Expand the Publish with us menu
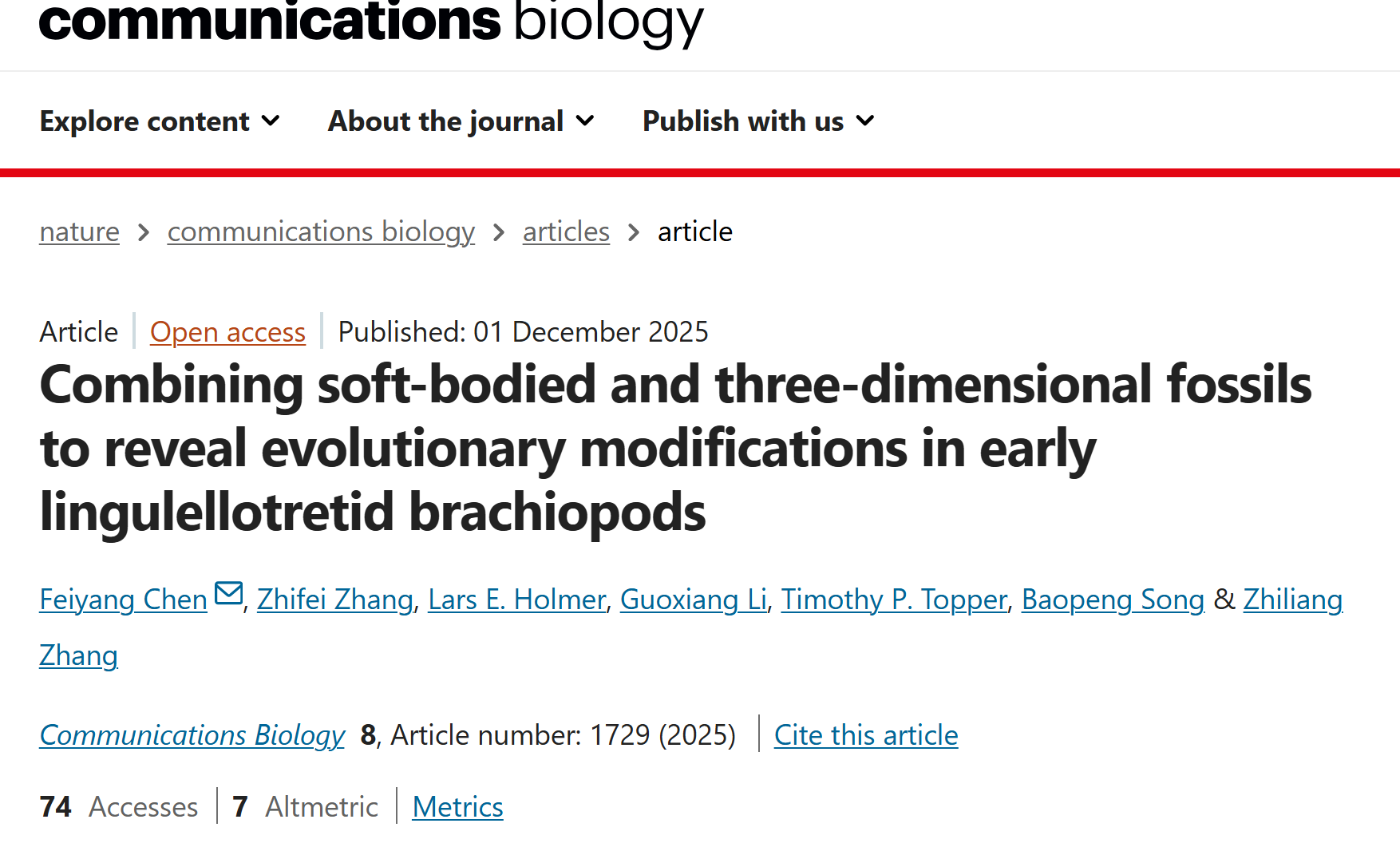This screenshot has height=843, width=1400. pos(758,121)
